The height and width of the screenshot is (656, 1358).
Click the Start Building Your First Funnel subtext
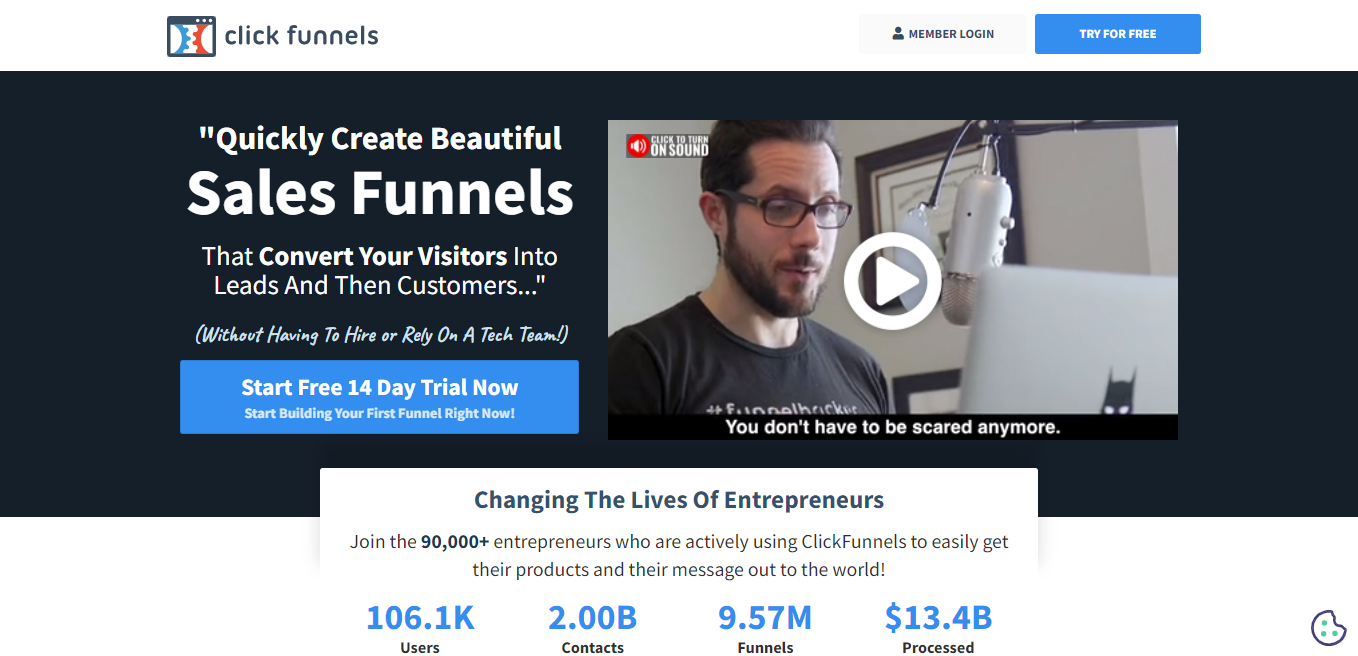(379, 414)
